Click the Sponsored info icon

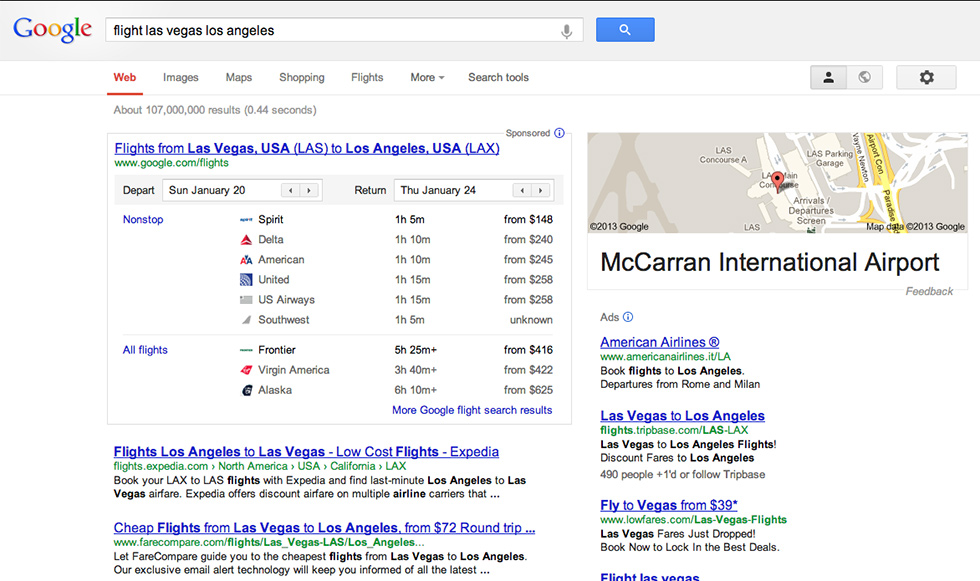coord(559,133)
